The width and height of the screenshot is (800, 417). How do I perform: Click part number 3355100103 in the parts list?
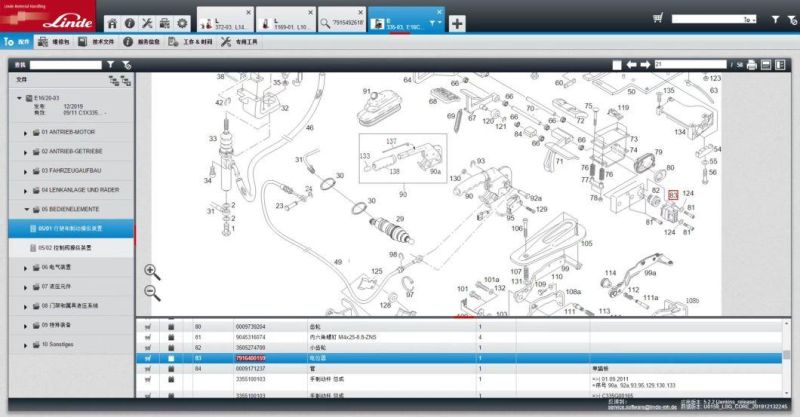pos(250,379)
